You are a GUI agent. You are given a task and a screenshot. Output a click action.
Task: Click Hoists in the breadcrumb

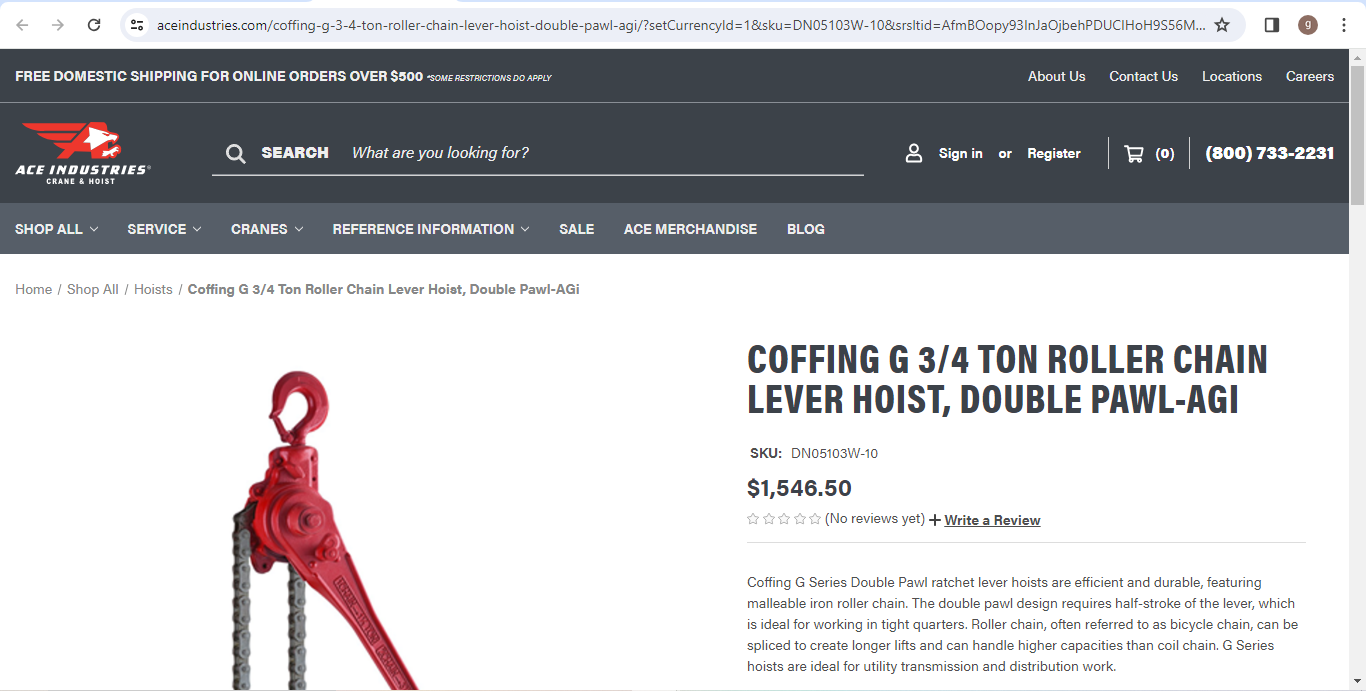[x=153, y=289]
